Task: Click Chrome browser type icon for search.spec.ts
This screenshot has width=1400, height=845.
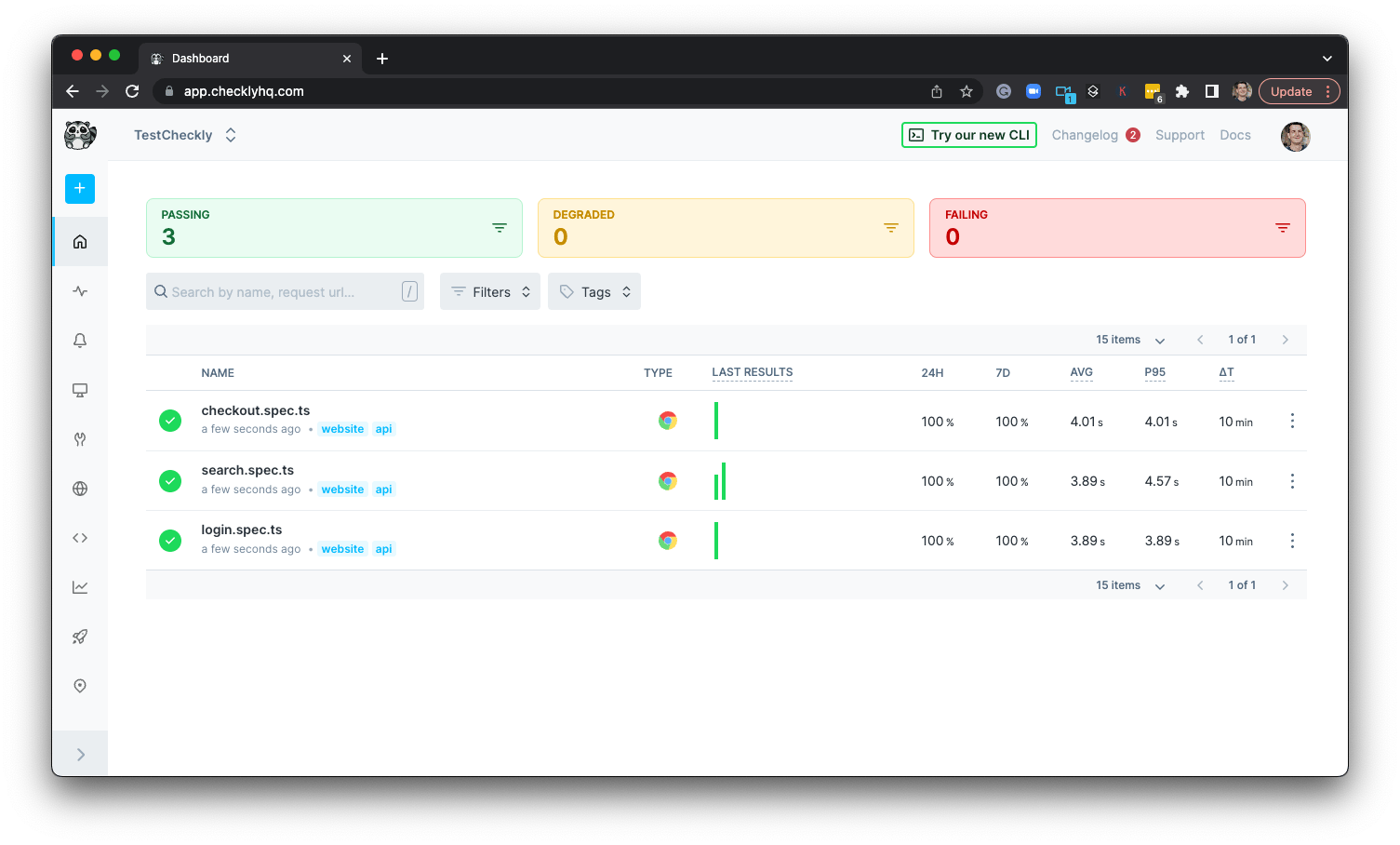Action: tap(667, 481)
